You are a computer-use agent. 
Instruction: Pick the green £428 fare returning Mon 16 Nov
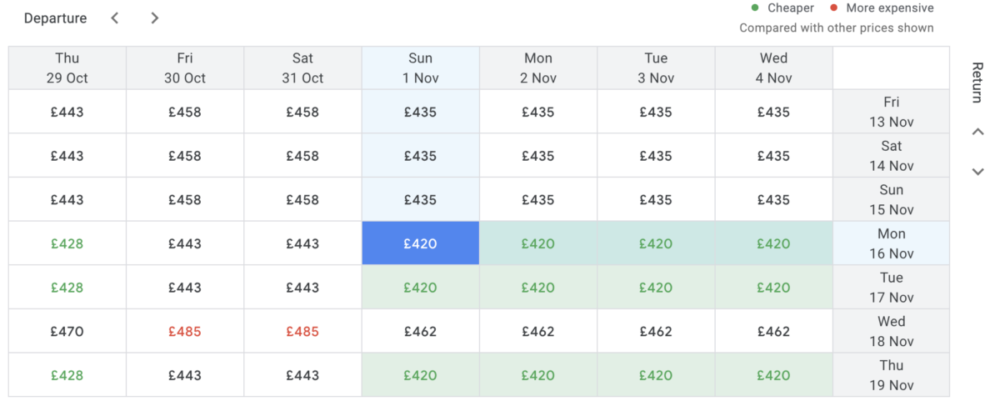[67, 243]
